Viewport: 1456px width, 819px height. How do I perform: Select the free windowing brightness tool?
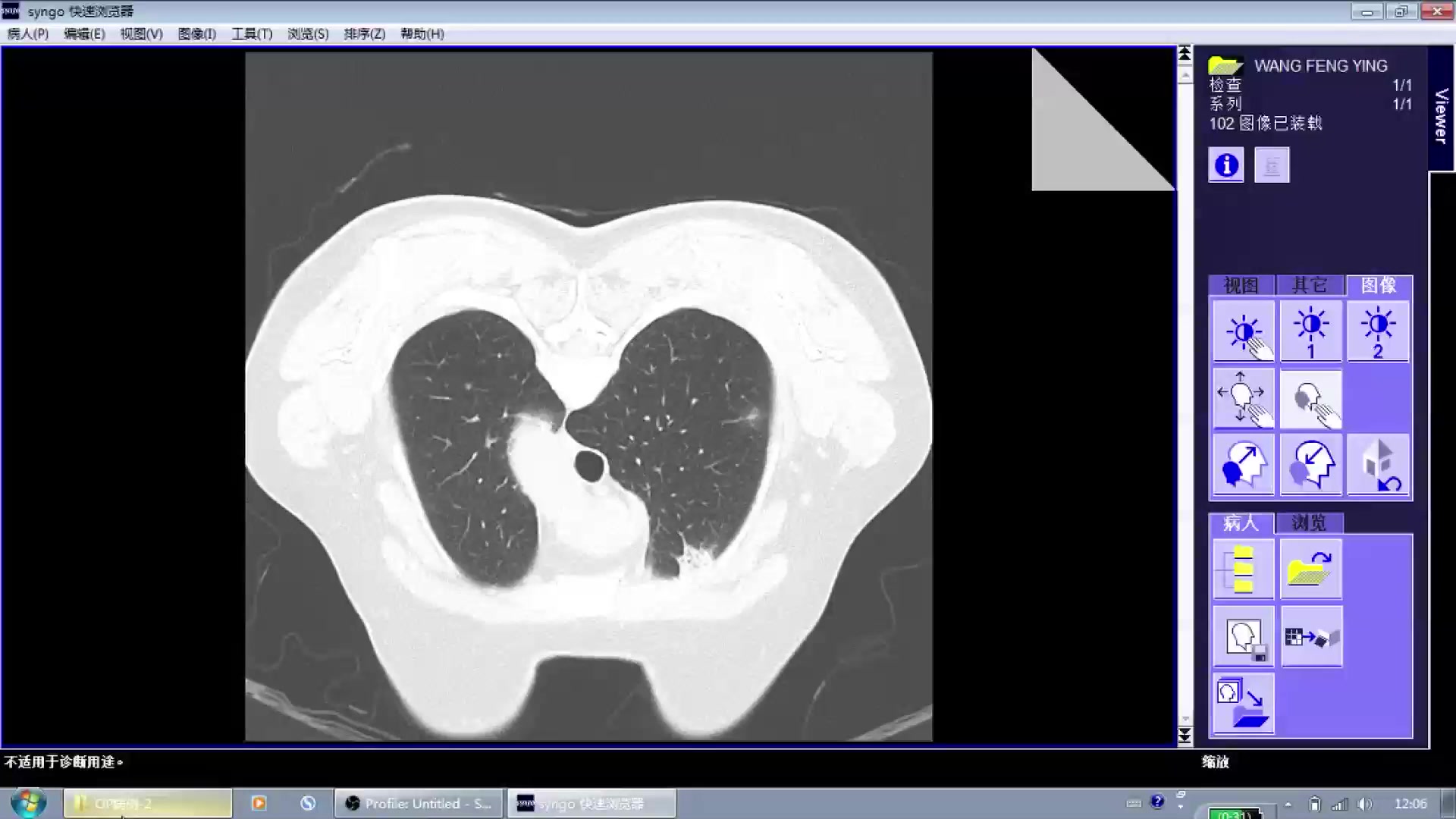[x=1244, y=332]
